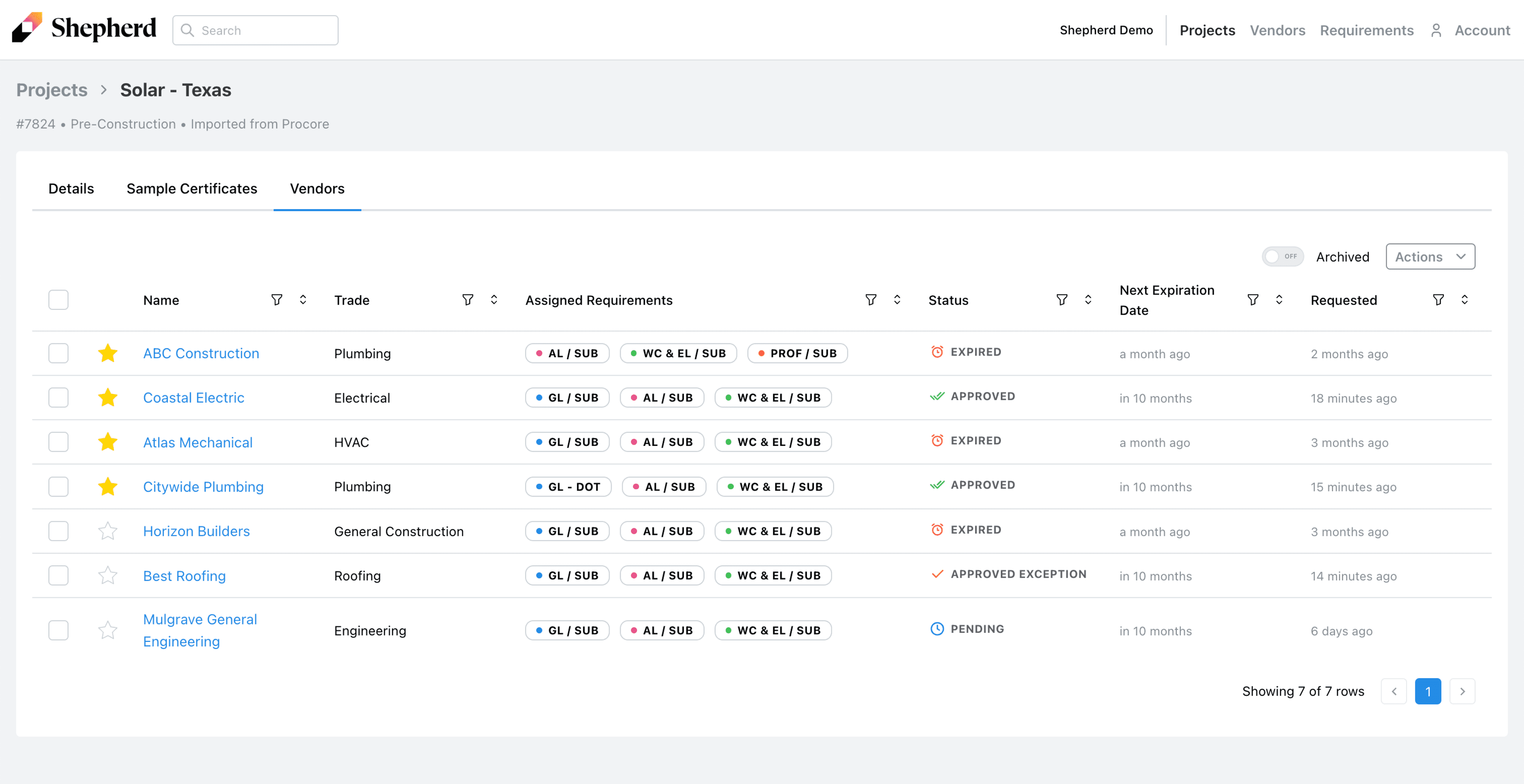Unstar ABC Construction favorite star

tap(108, 353)
